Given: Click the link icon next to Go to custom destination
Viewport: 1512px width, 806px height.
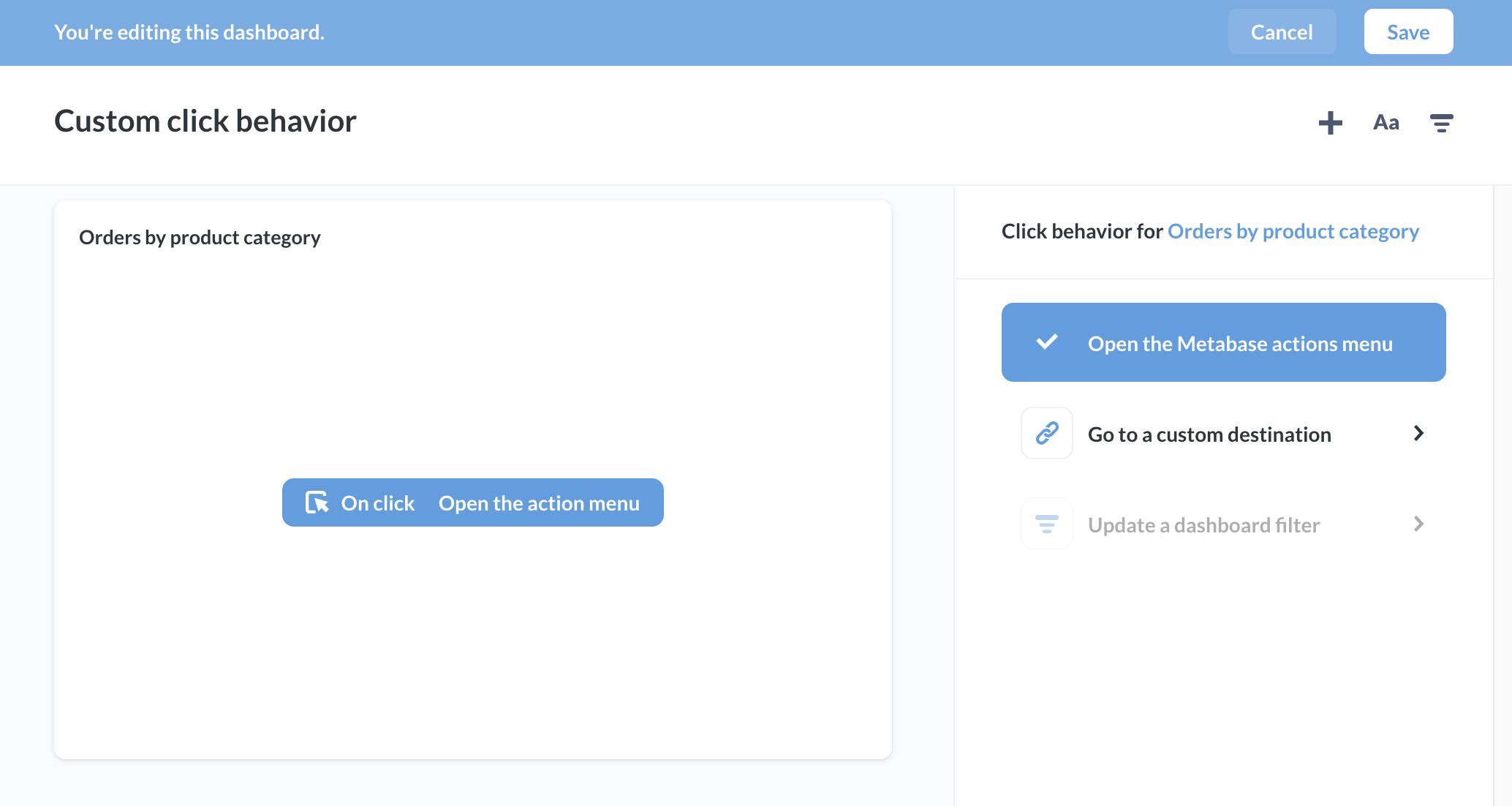Looking at the screenshot, I should 1047,433.
